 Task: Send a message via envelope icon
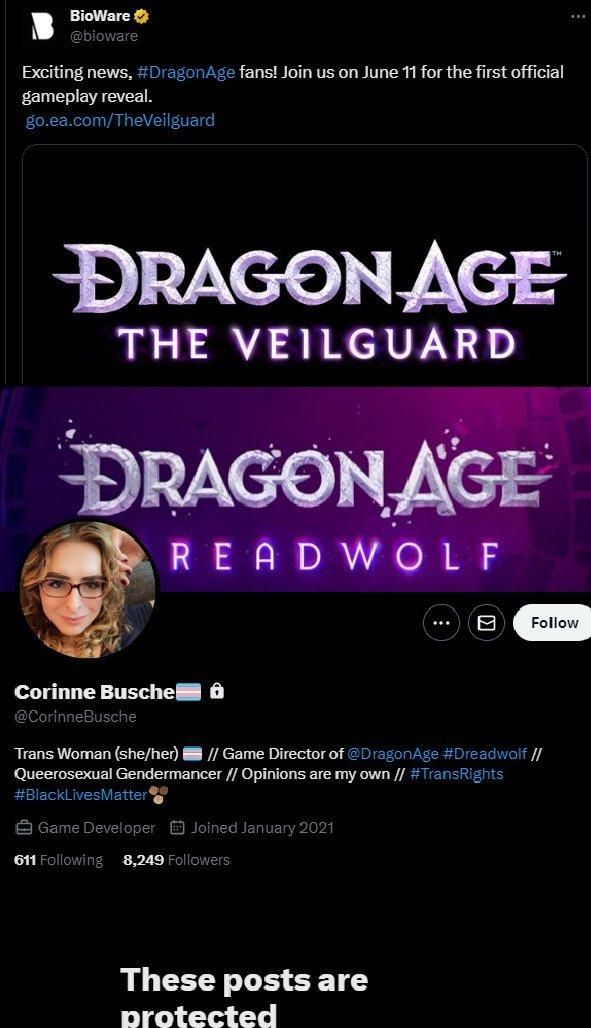pyautogui.click(x=486, y=623)
